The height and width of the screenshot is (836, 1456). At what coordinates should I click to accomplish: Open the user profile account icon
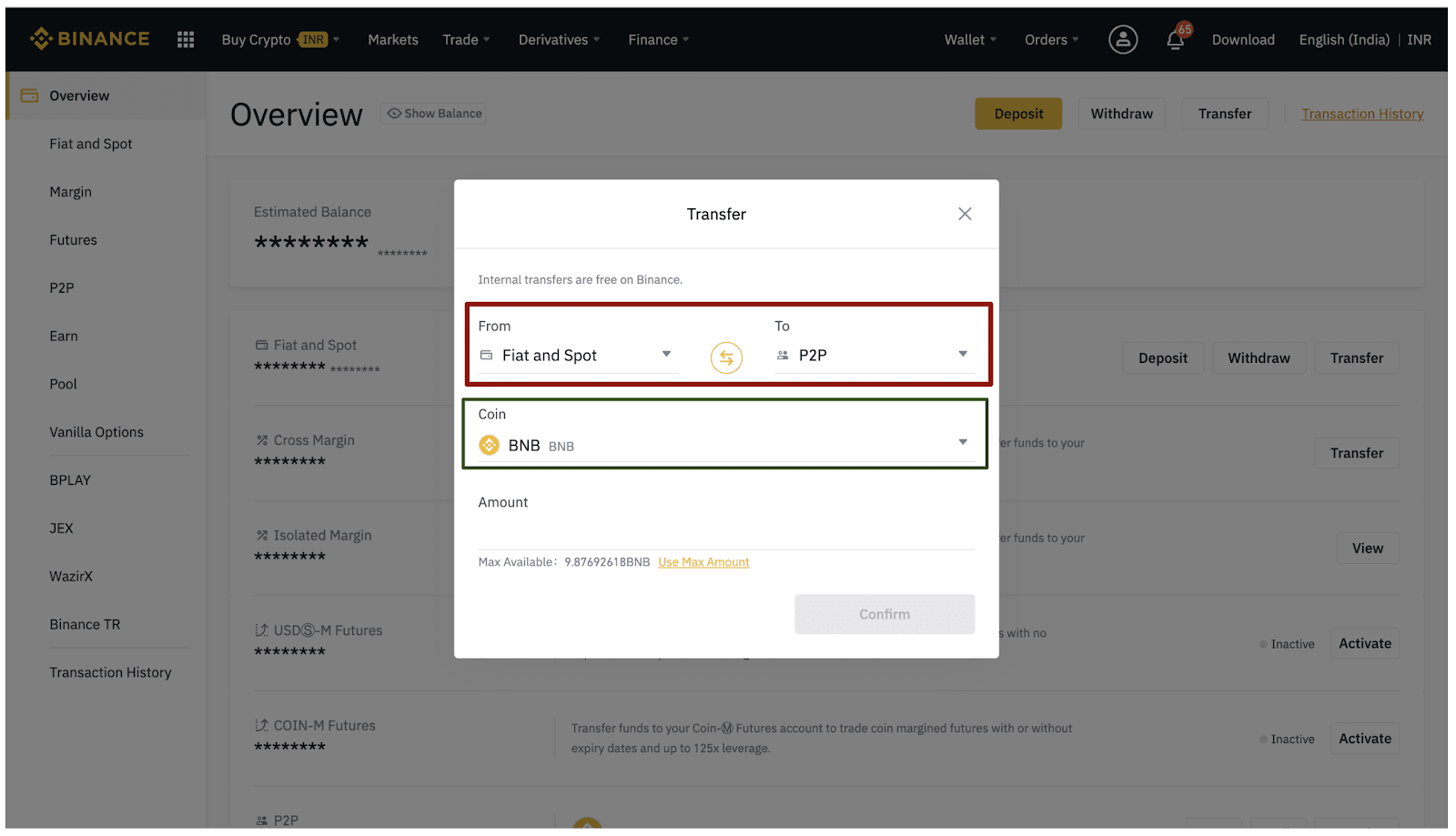[1123, 39]
